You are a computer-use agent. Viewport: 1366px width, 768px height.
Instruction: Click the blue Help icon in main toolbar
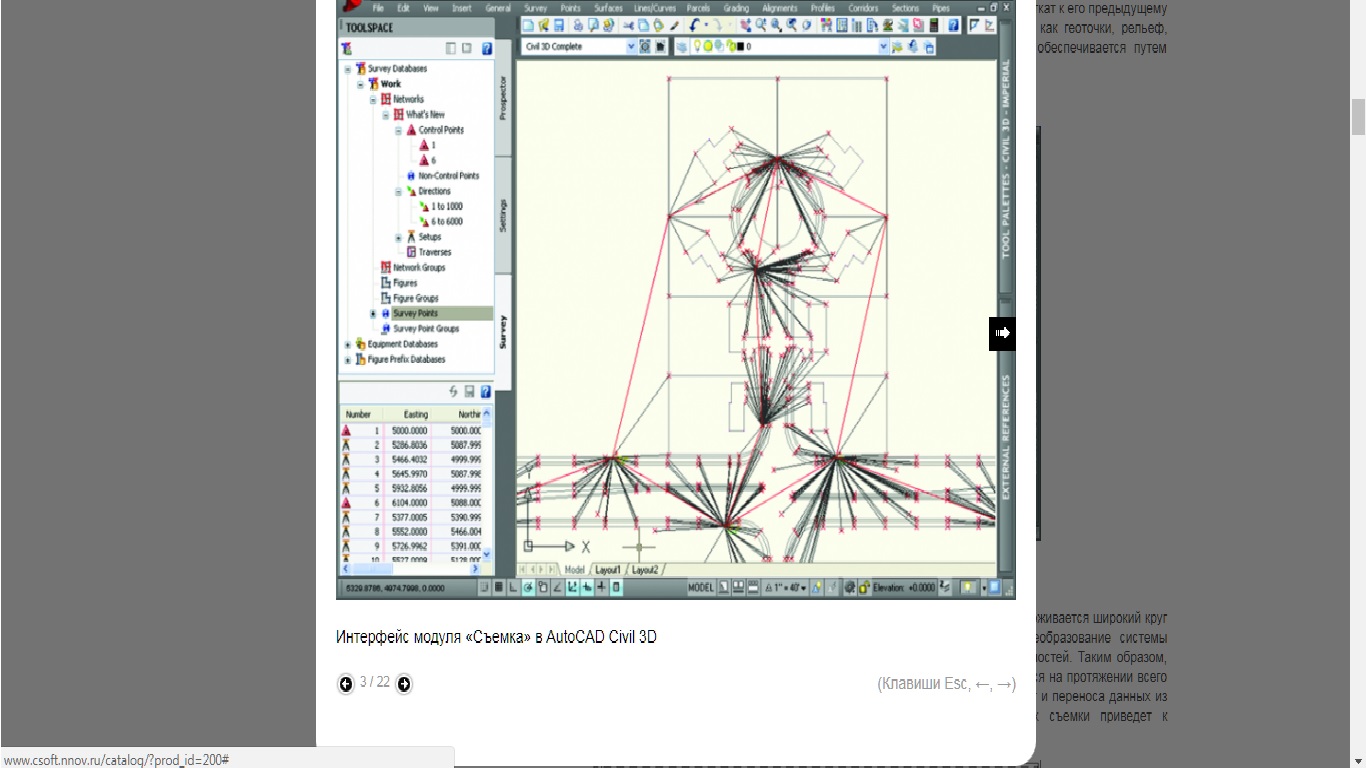953,25
